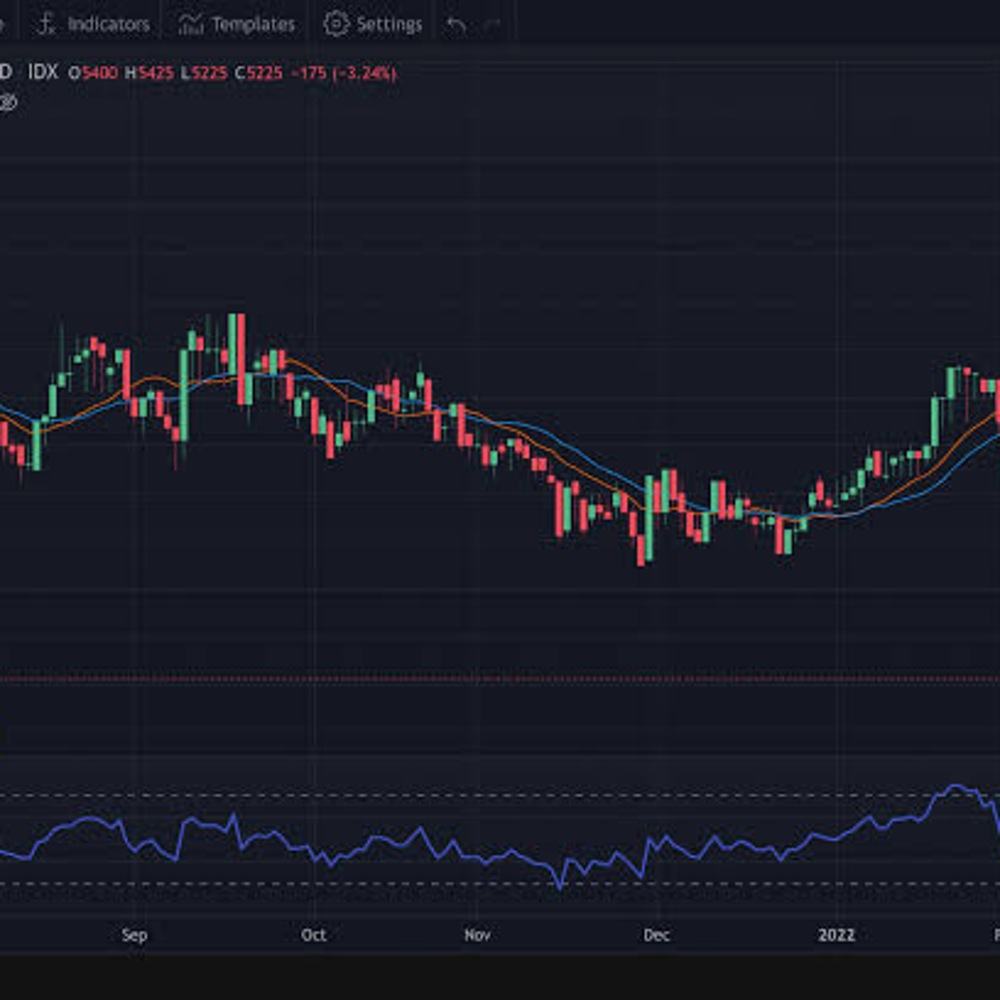Open chart Settings

click(373, 25)
